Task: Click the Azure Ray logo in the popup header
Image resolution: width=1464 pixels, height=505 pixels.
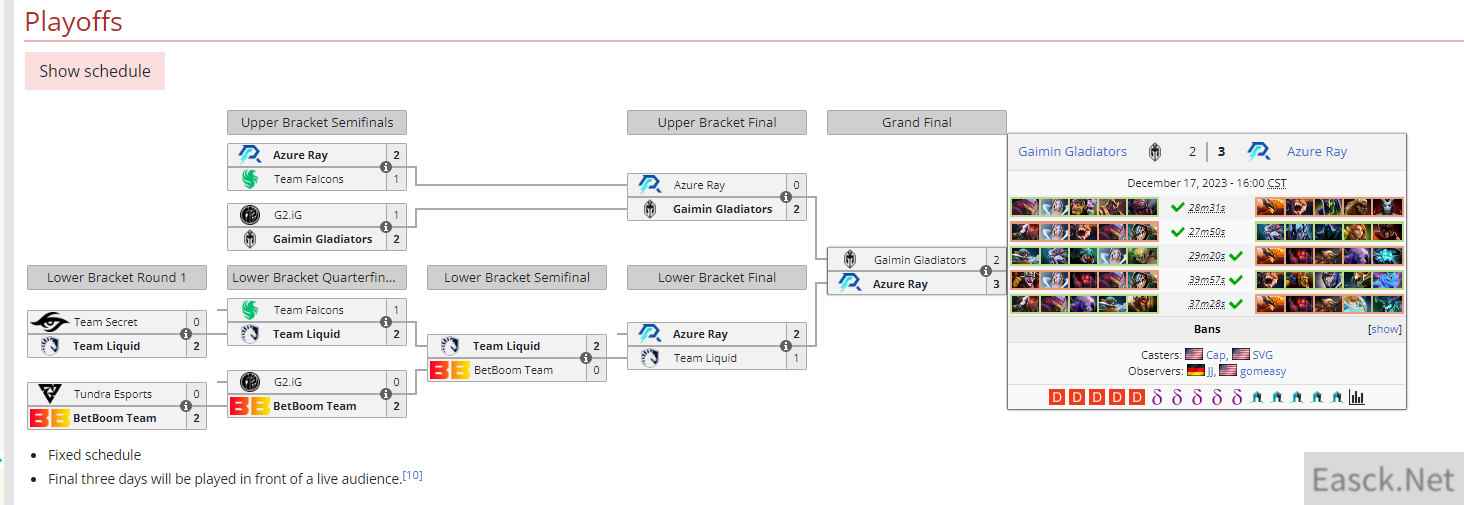Action: pos(1258,152)
